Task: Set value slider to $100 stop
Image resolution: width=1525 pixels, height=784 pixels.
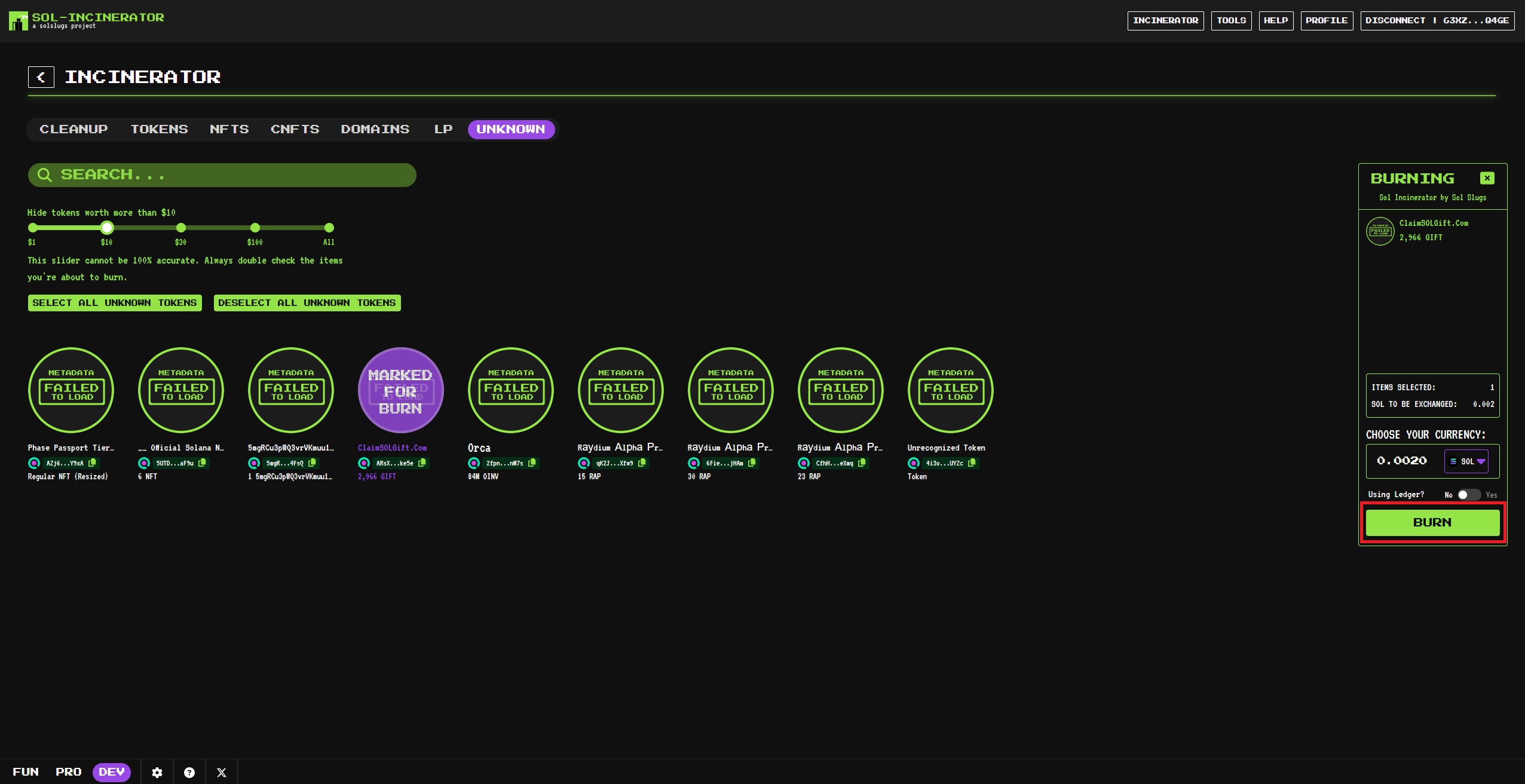Action: 255,228
